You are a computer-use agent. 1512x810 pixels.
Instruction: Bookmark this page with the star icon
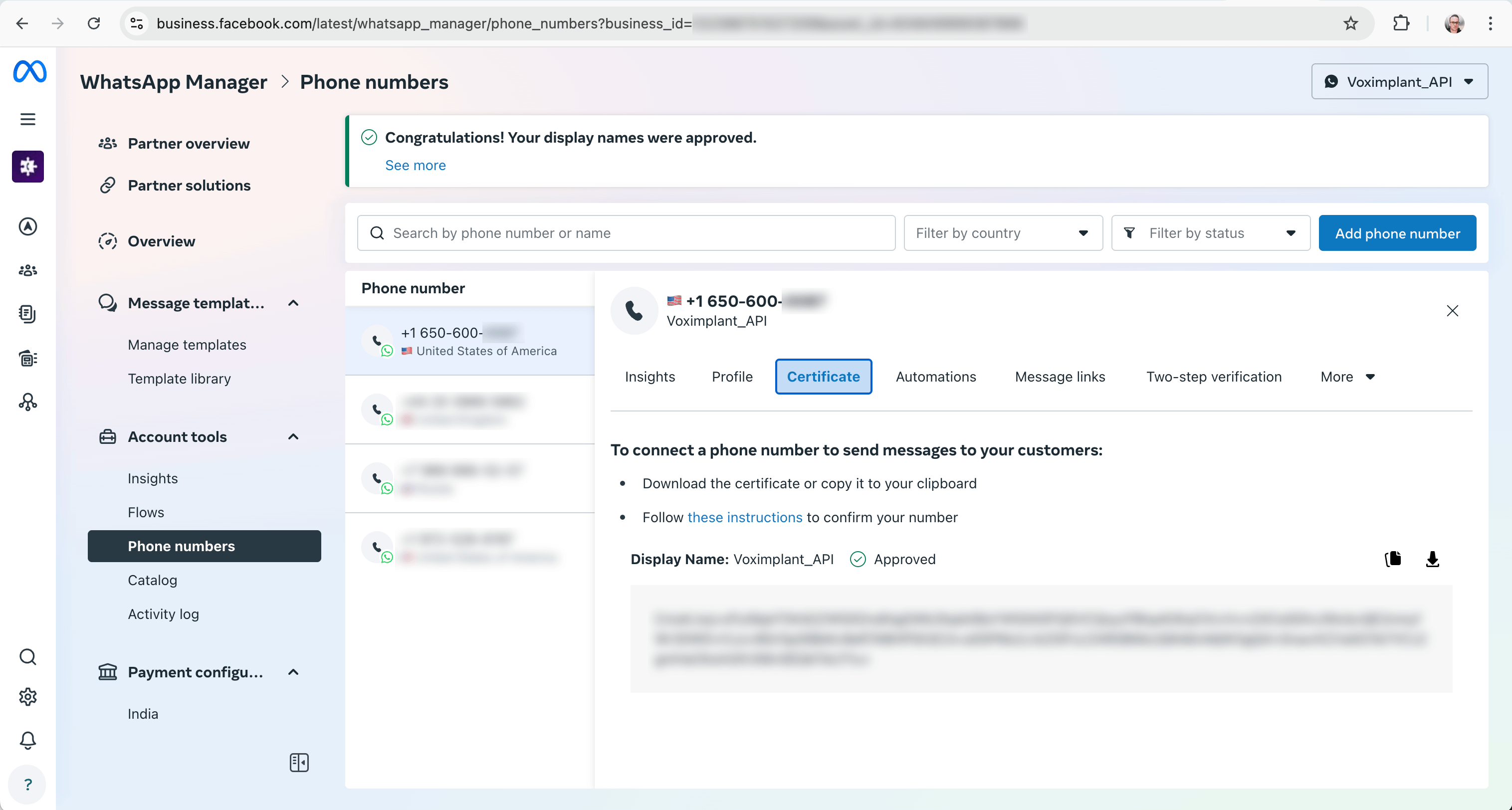[x=1350, y=23]
